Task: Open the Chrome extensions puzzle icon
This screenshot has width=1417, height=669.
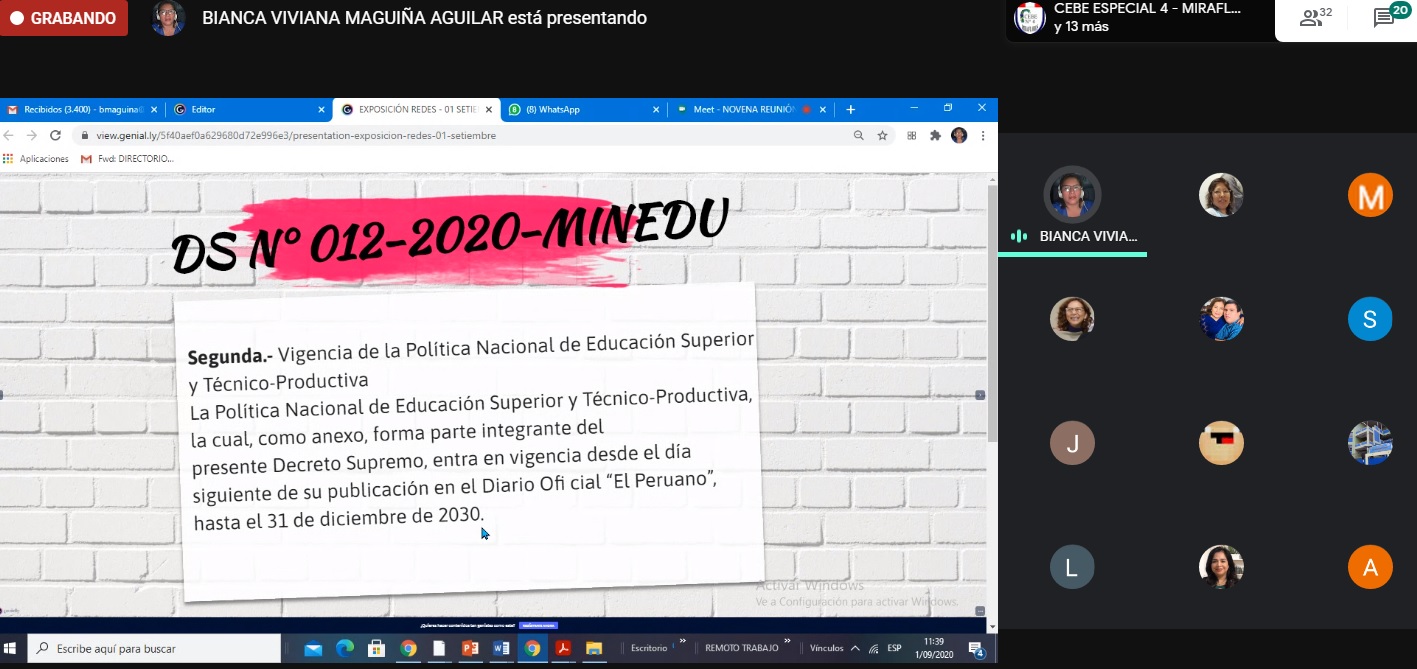Action: [x=935, y=135]
